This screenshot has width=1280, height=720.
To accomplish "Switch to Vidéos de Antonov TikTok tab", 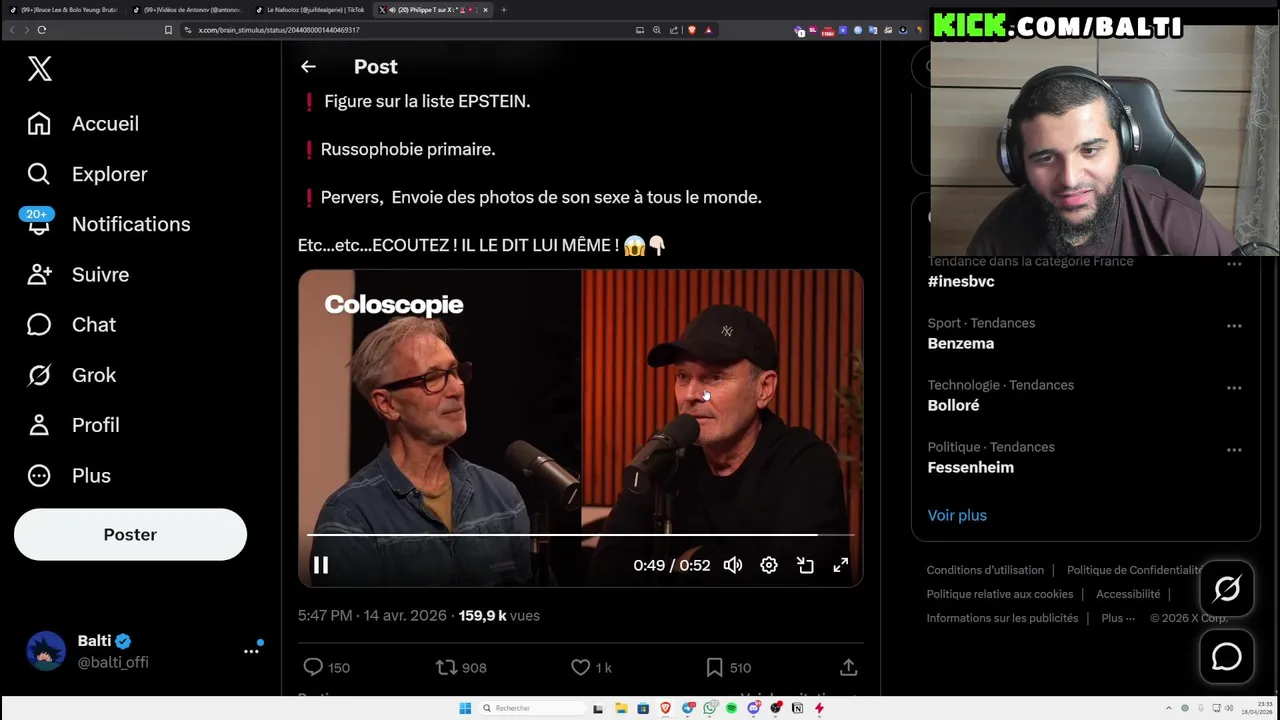I will pos(188,10).
